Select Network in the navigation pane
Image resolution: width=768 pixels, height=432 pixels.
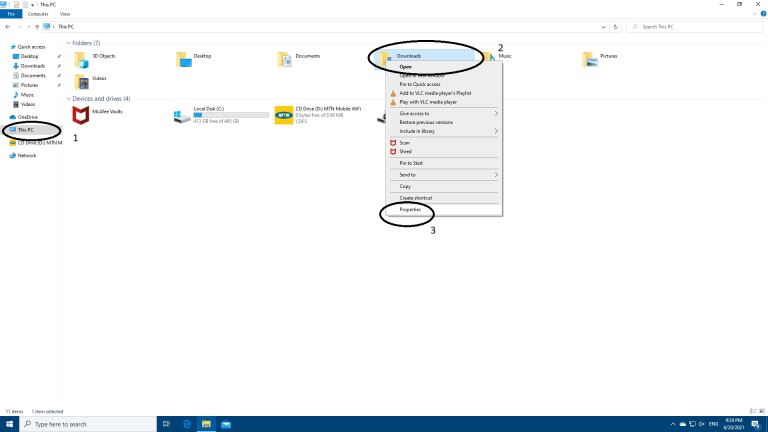pos(26,155)
